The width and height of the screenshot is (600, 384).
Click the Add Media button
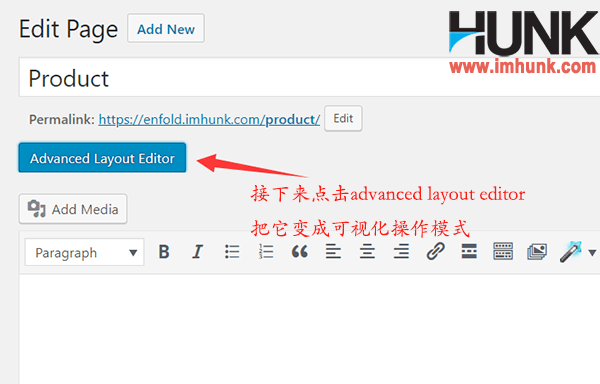73,209
